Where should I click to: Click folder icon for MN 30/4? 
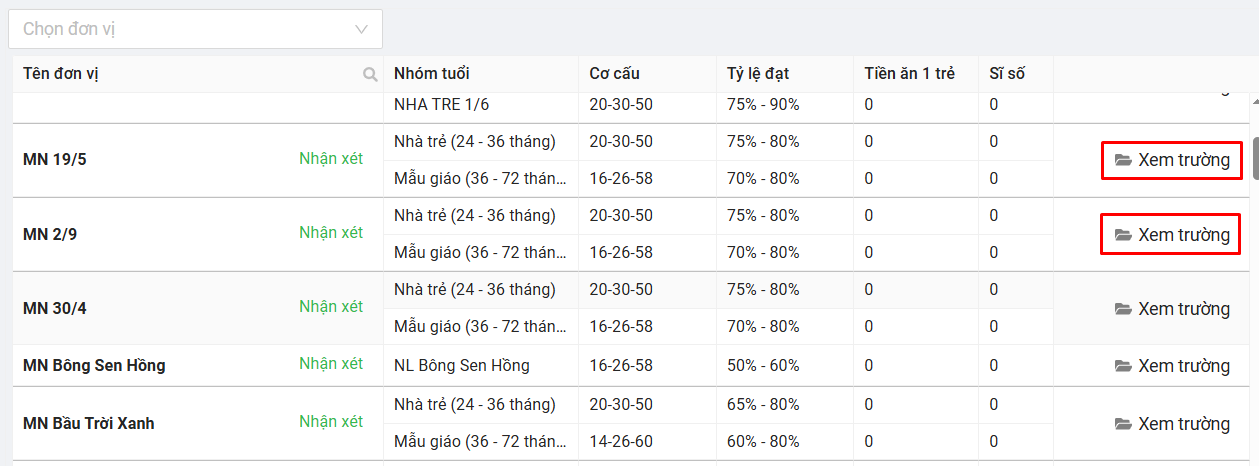point(1123,309)
